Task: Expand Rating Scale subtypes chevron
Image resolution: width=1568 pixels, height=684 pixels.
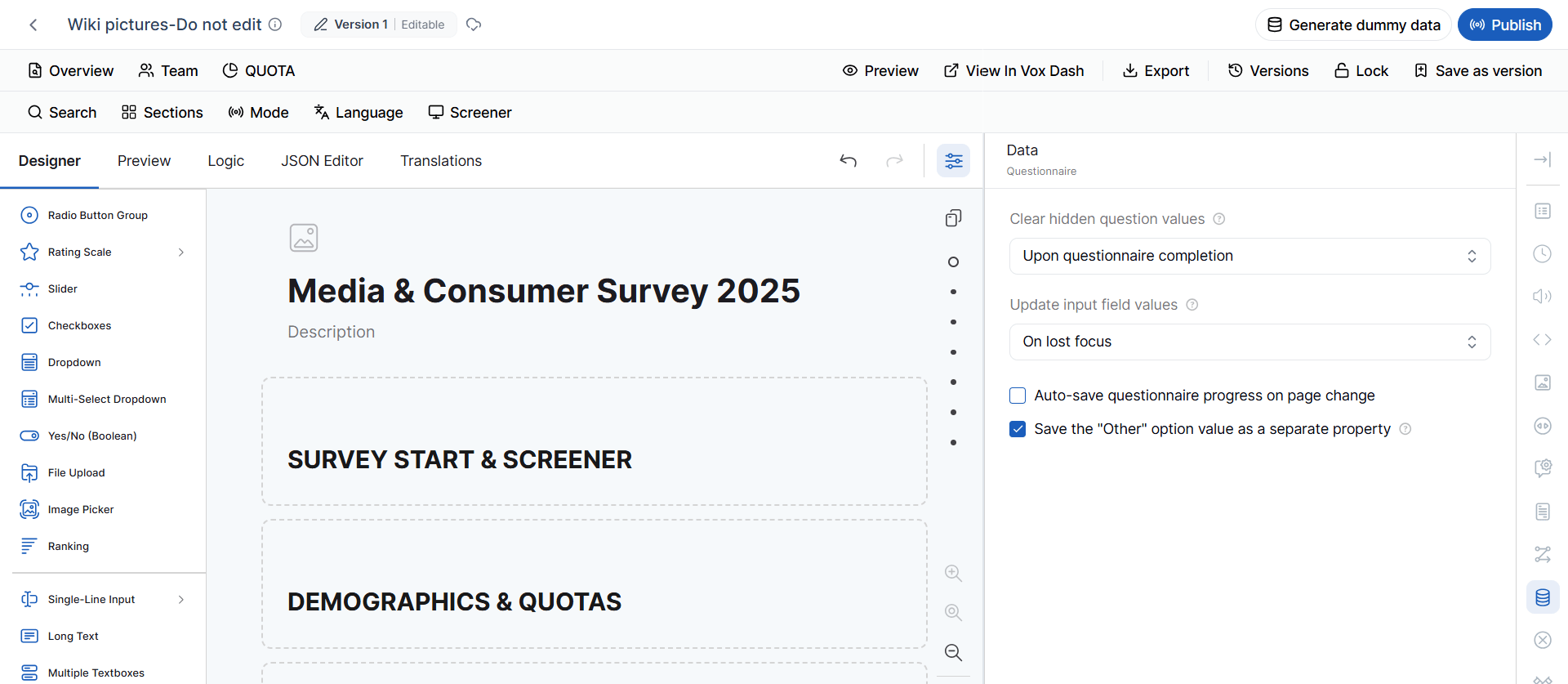Action: (x=181, y=253)
